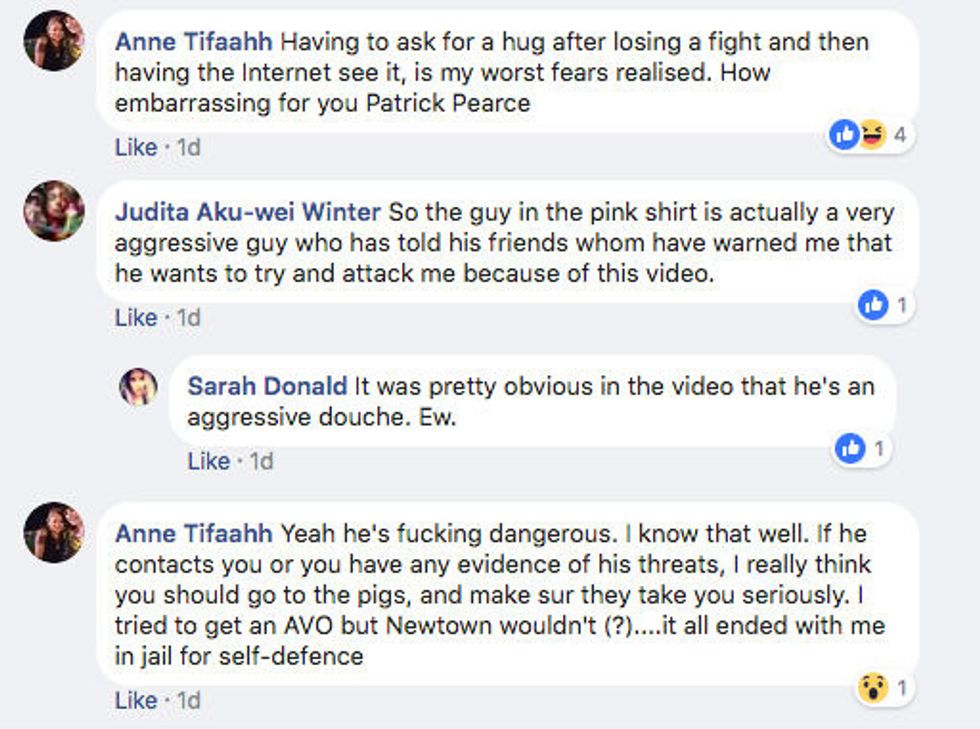Open Anne Tifaahh's avatar on the first comment

(53, 41)
